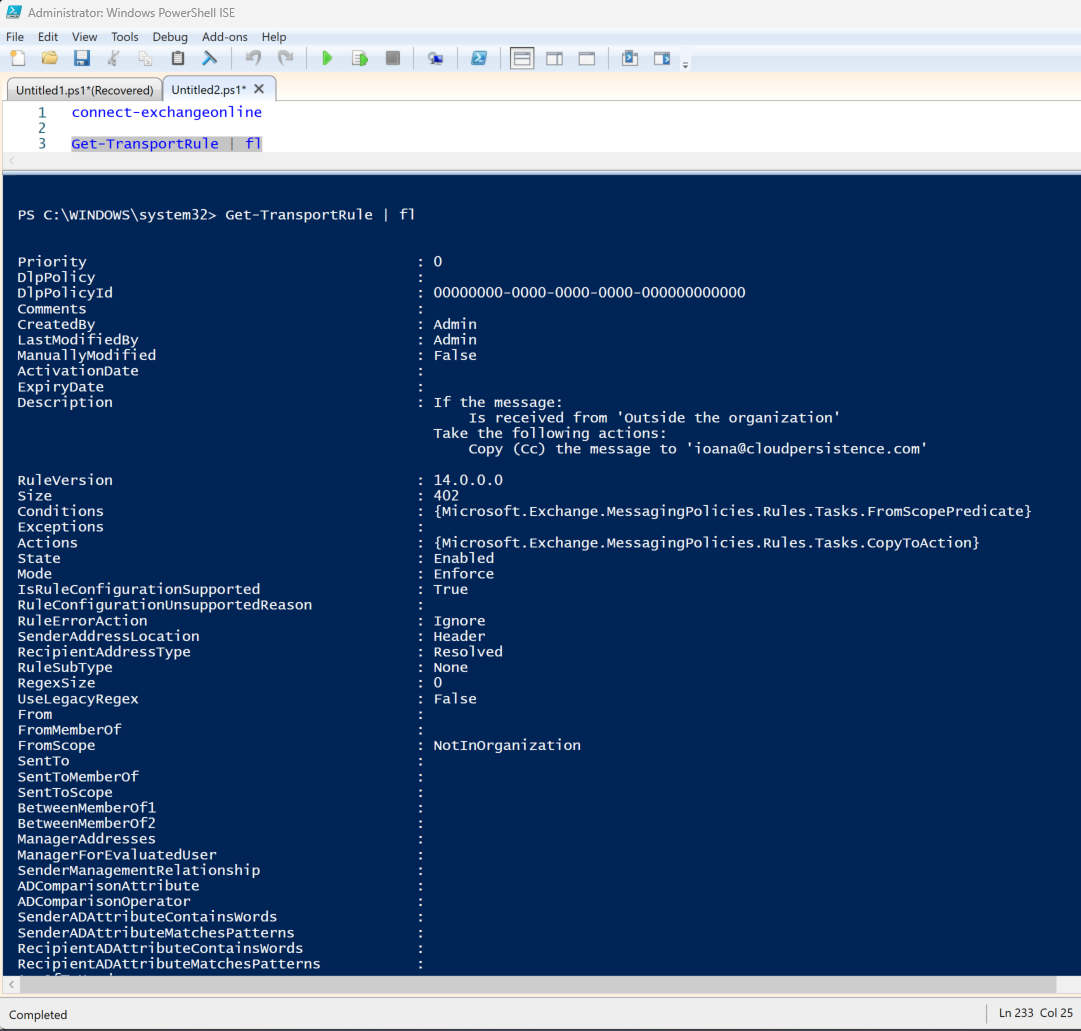Open the Tools menu
This screenshot has width=1081, height=1031.
pos(125,37)
